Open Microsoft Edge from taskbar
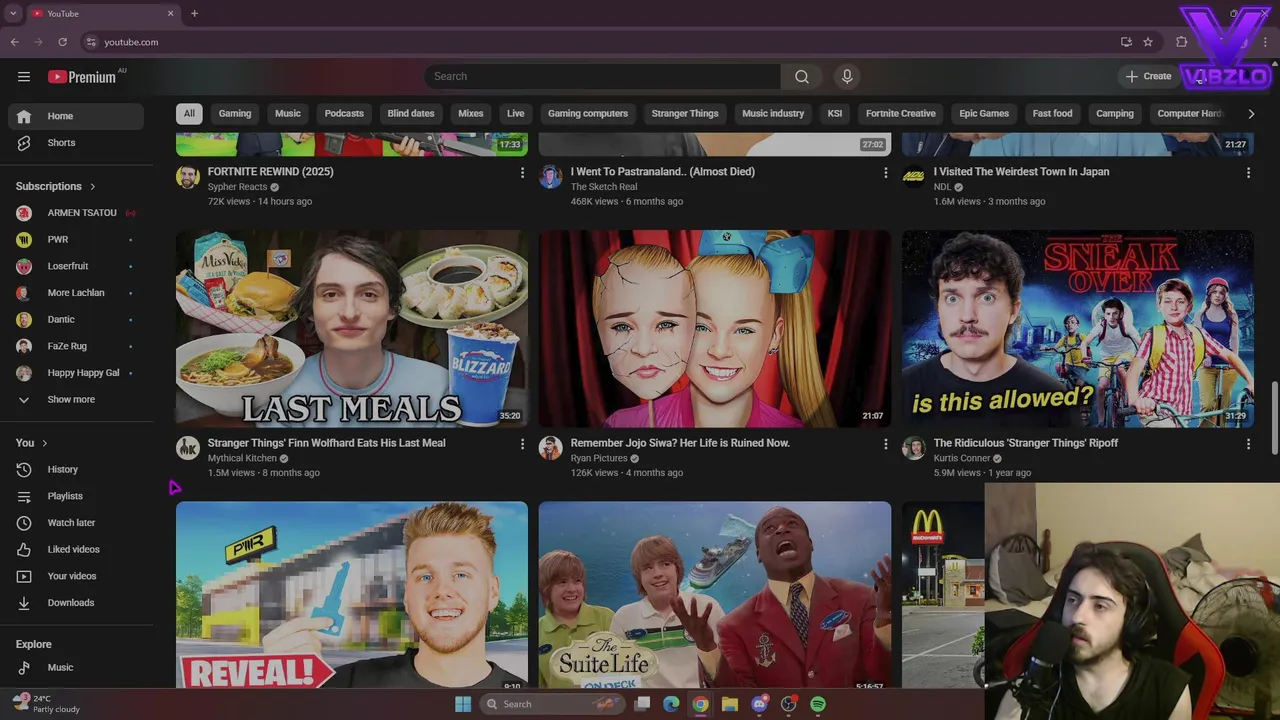The height and width of the screenshot is (720, 1280). (x=671, y=704)
